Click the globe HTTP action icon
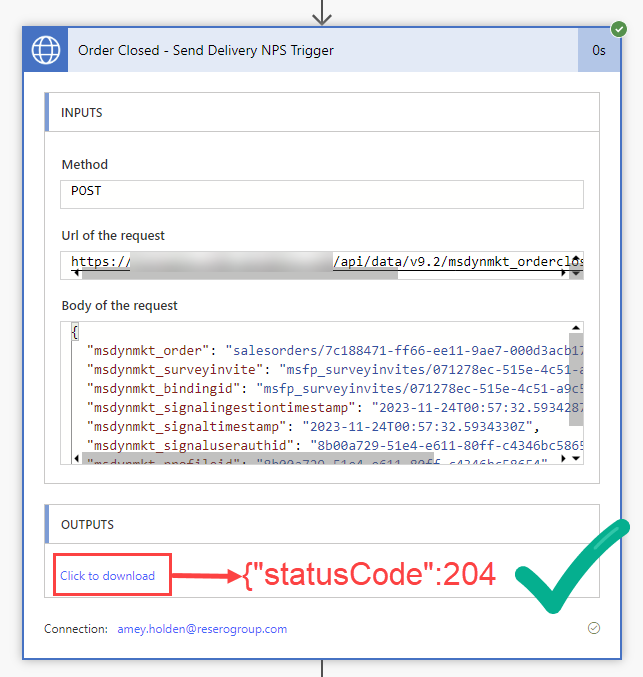 point(46,50)
